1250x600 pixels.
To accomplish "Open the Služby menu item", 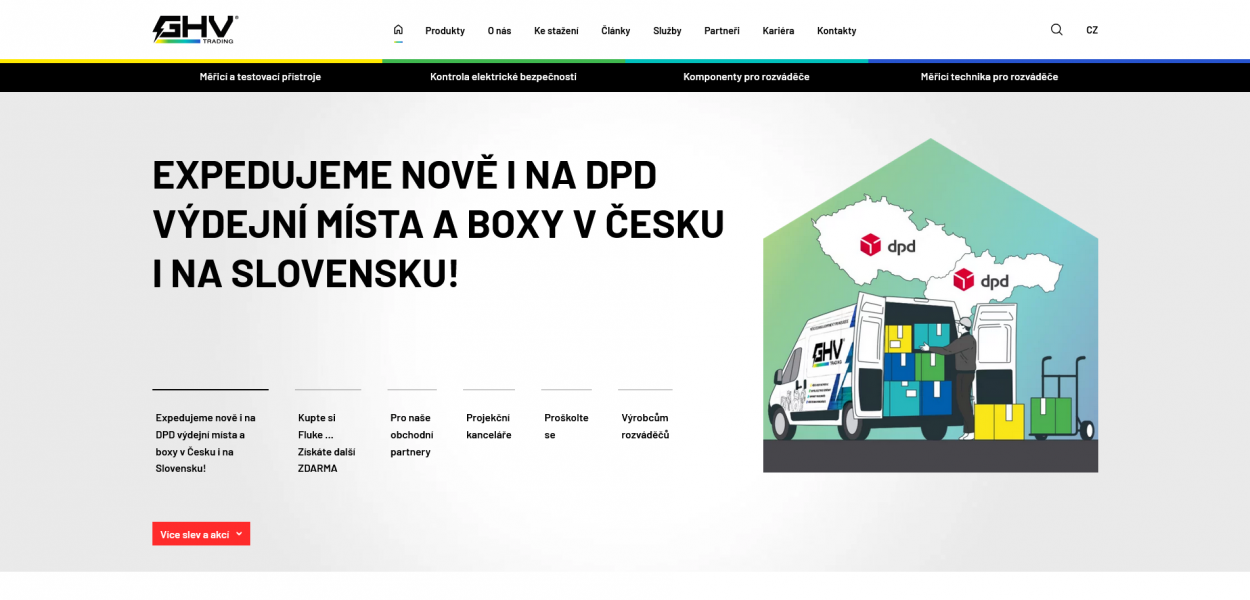I will tap(667, 31).
